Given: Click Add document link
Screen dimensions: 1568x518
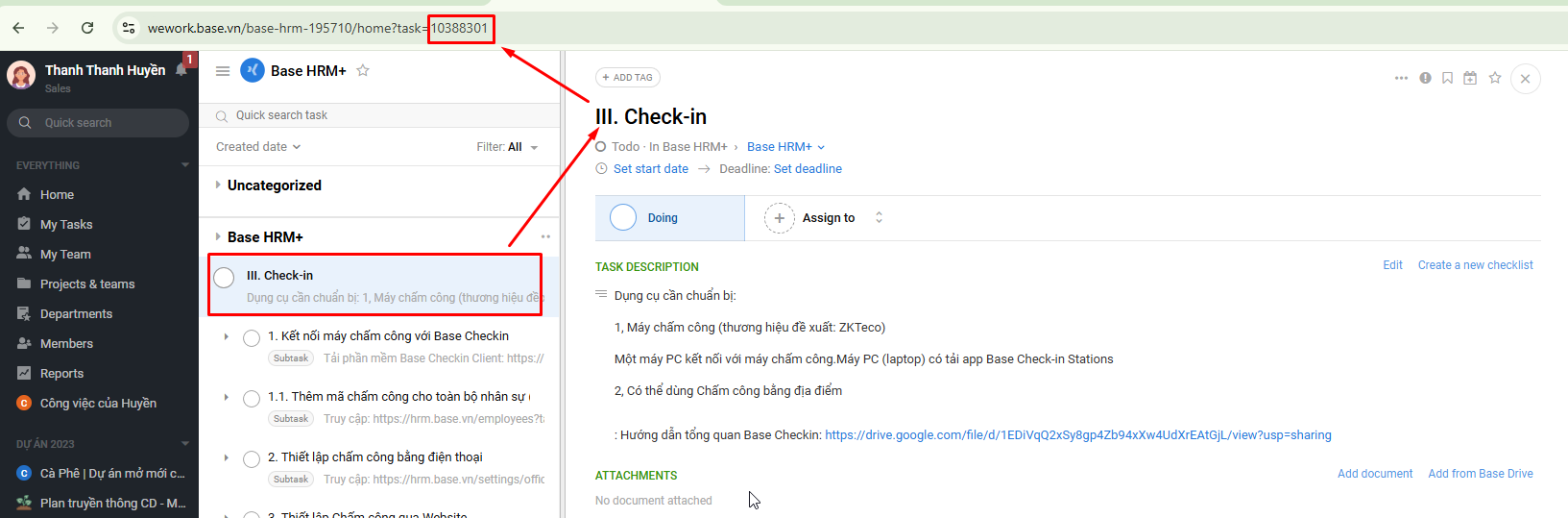Looking at the screenshot, I should tap(1375, 474).
